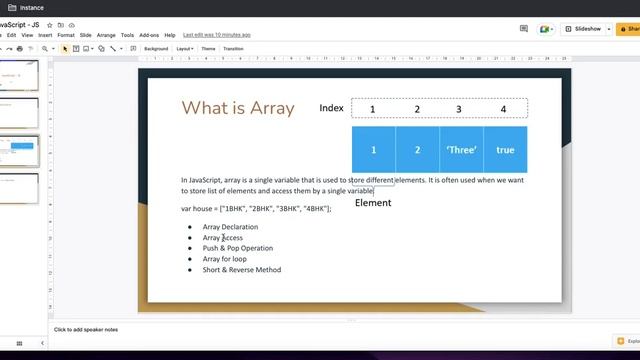Viewport: 640px width, 360px height.
Task: Click the Transition button
Action: (x=233, y=49)
